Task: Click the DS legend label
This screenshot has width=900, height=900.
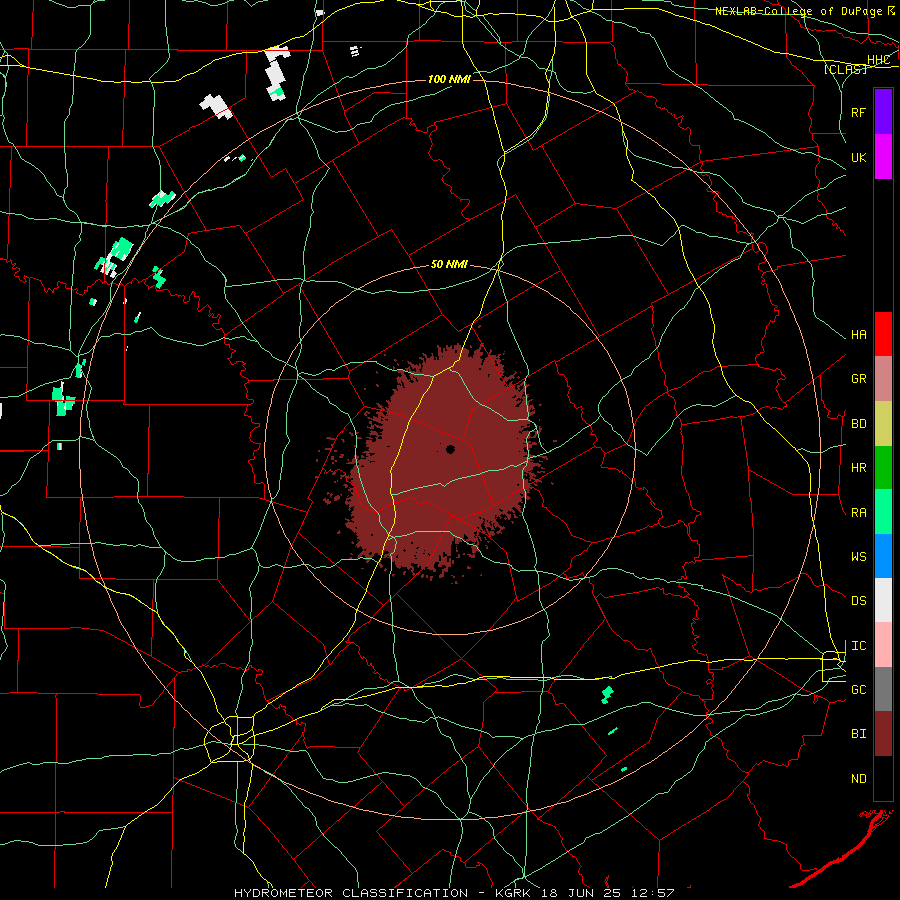Action: [858, 601]
